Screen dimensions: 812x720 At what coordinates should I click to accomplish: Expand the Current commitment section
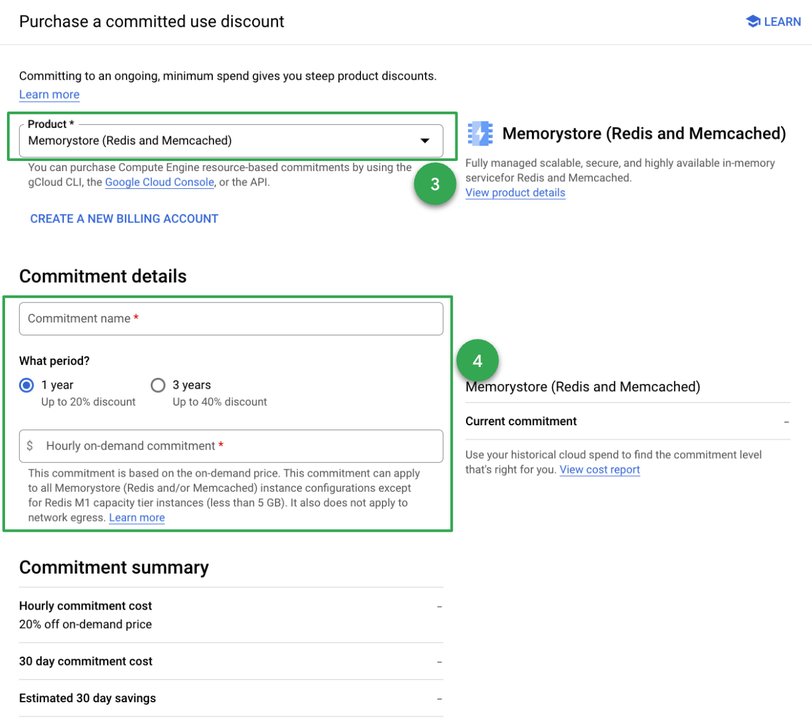pyautogui.click(x=788, y=421)
